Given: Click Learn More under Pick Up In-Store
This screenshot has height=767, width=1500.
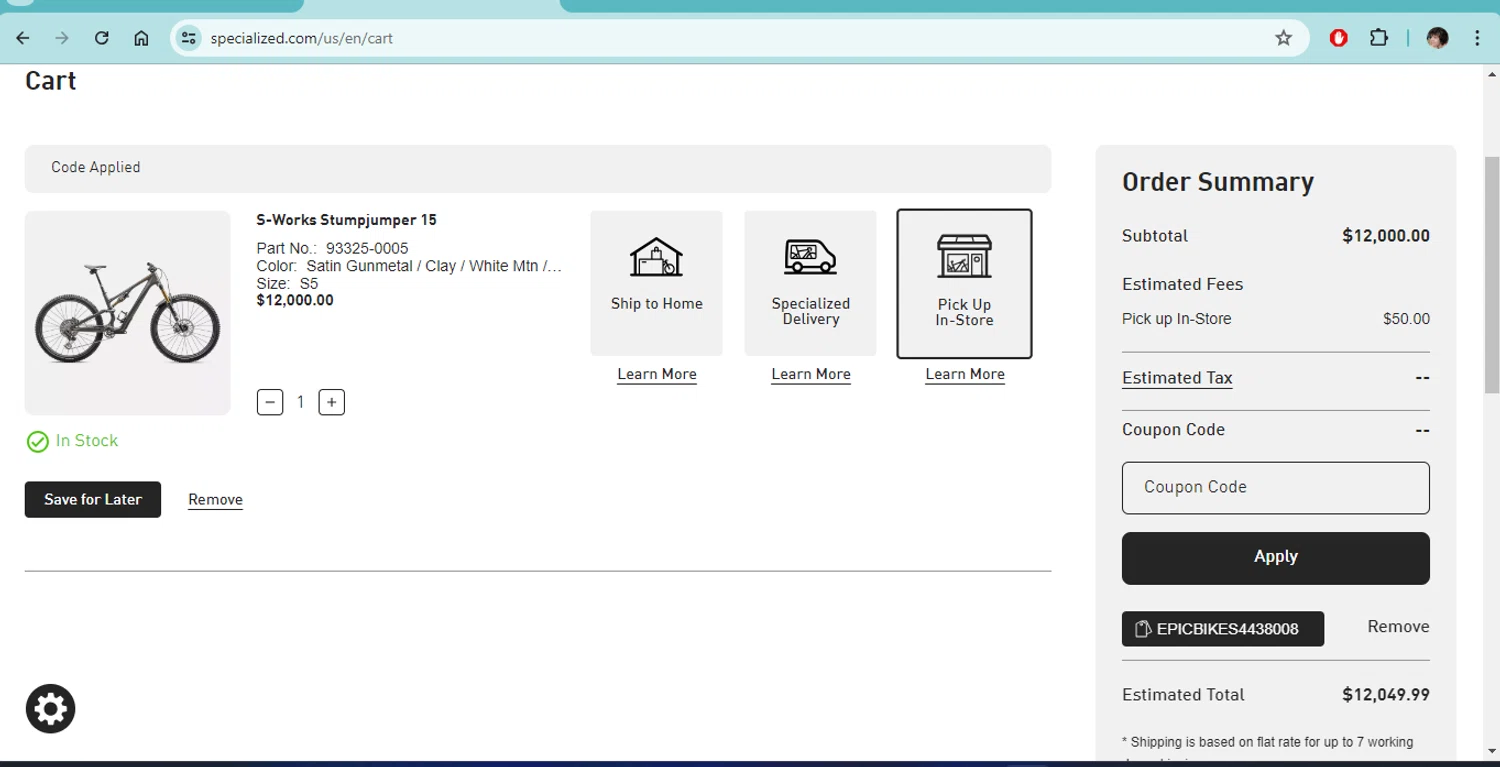Looking at the screenshot, I should pyautogui.click(x=965, y=374).
